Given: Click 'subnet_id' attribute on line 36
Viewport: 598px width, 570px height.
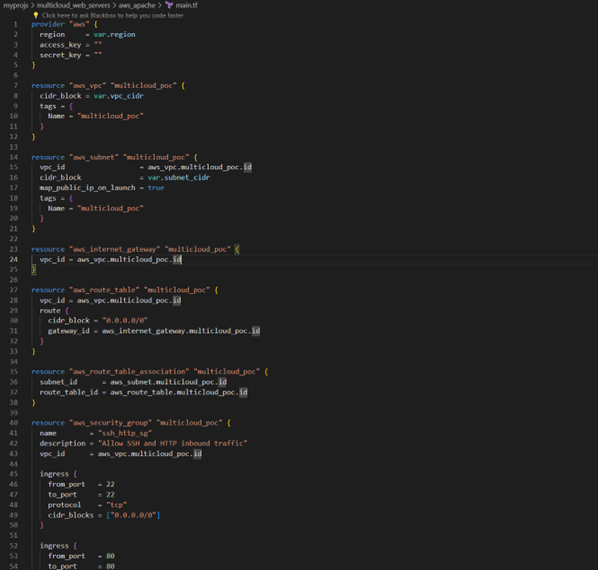Looking at the screenshot, I should pyautogui.click(x=58, y=382).
